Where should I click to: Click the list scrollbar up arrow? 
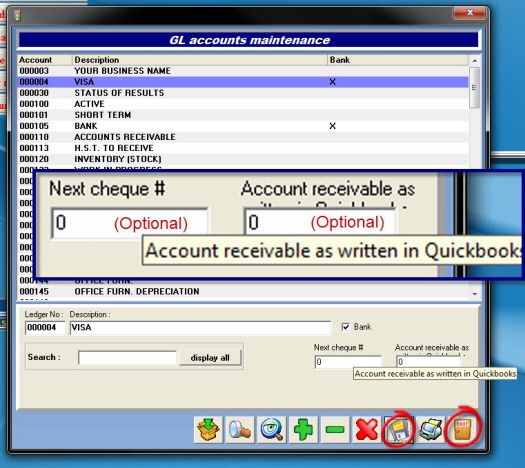click(474, 61)
